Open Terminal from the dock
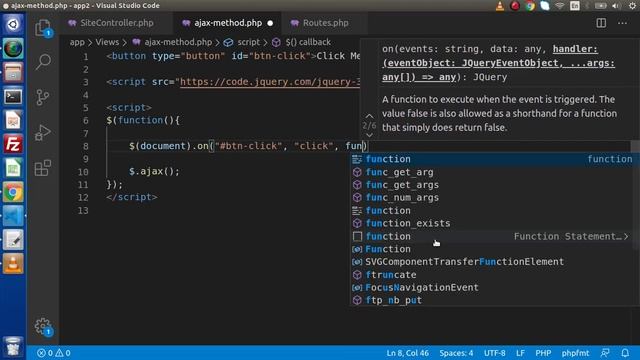Viewport: 640px width, 360px height. (13, 97)
